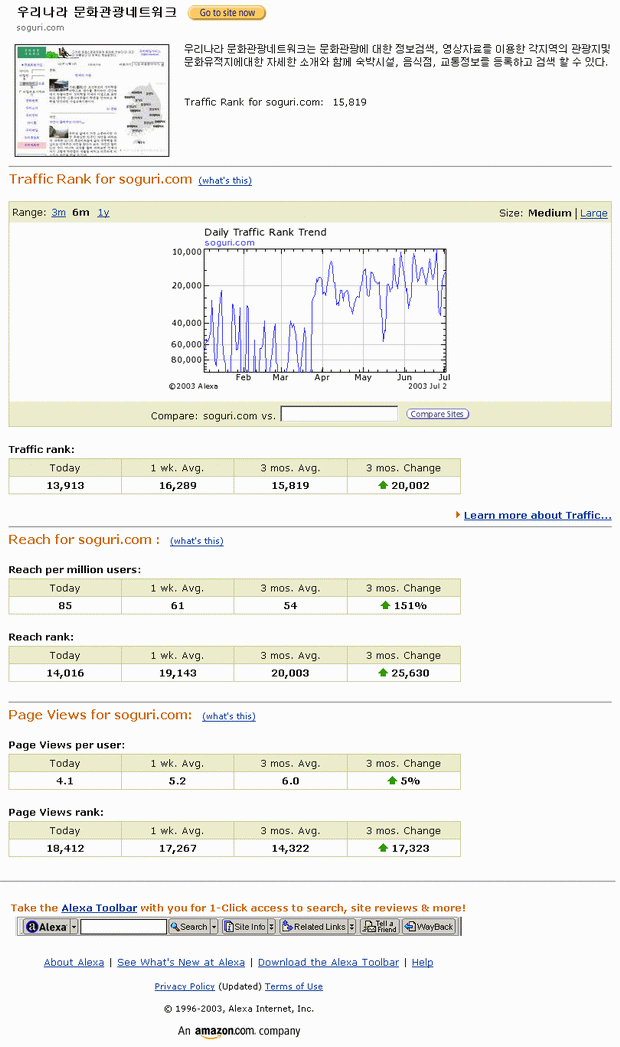Open the what's this link beside Page Views
This screenshot has height=1047, width=620.
click(x=229, y=716)
